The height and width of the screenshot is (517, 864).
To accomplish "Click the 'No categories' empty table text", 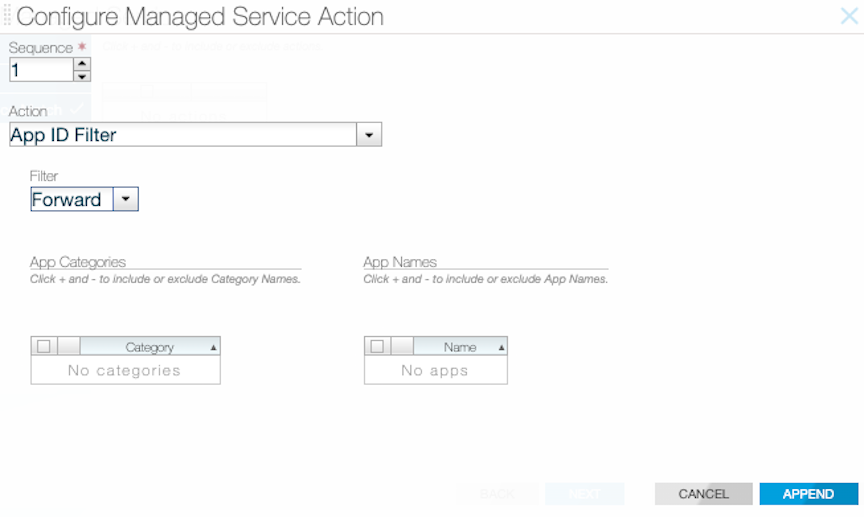I will (x=125, y=370).
